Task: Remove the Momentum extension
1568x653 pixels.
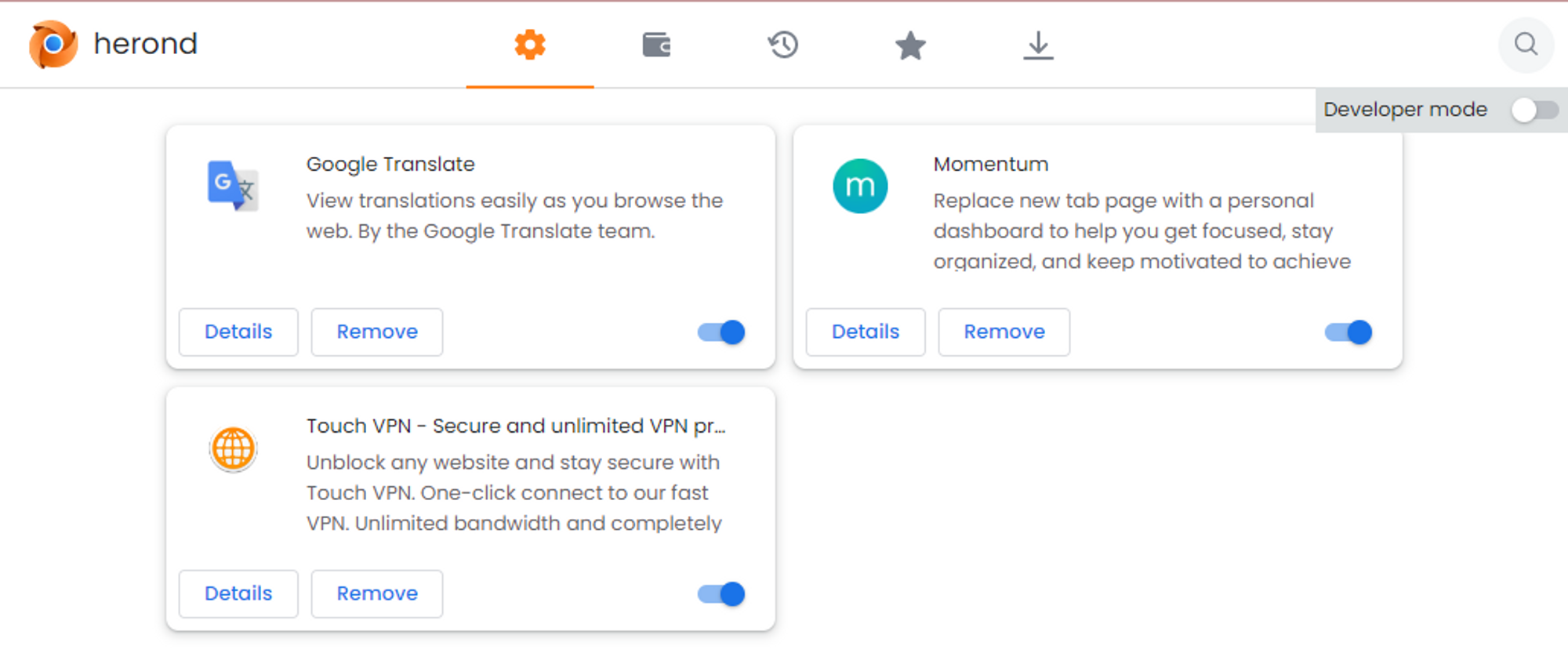Action: click(1004, 332)
